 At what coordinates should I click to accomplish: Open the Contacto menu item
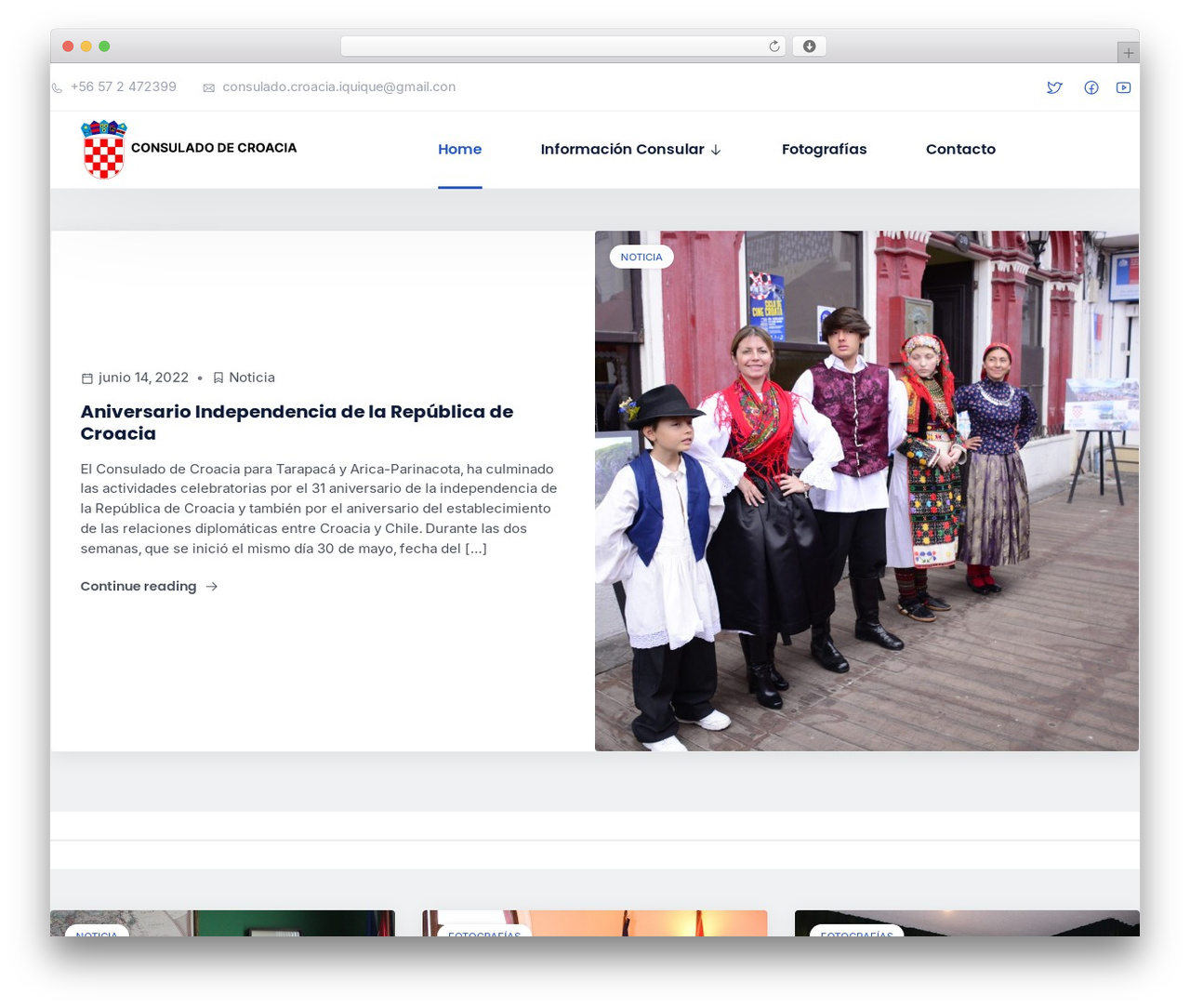point(960,149)
